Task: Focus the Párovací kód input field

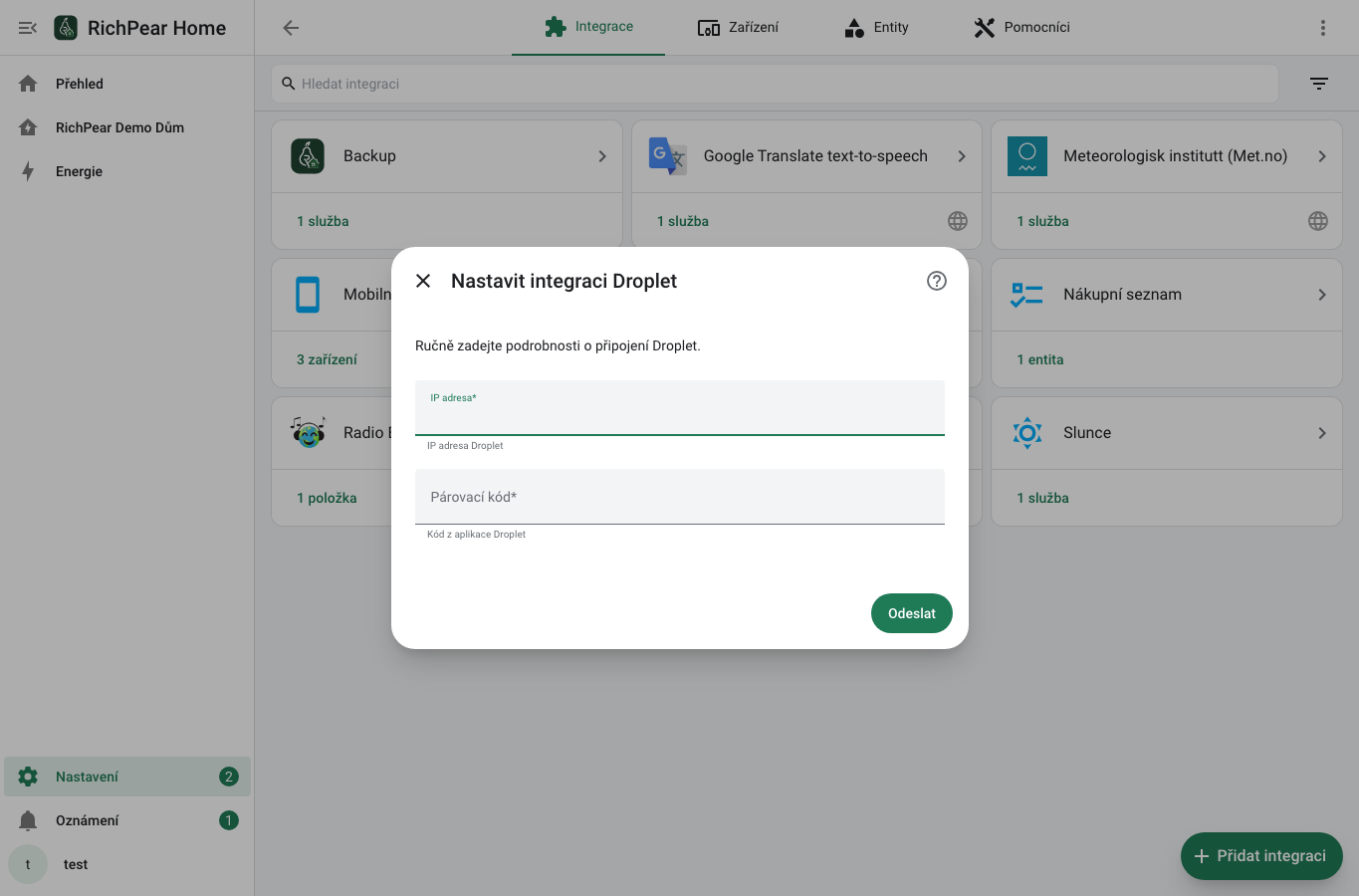Action: (x=680, y=497)
